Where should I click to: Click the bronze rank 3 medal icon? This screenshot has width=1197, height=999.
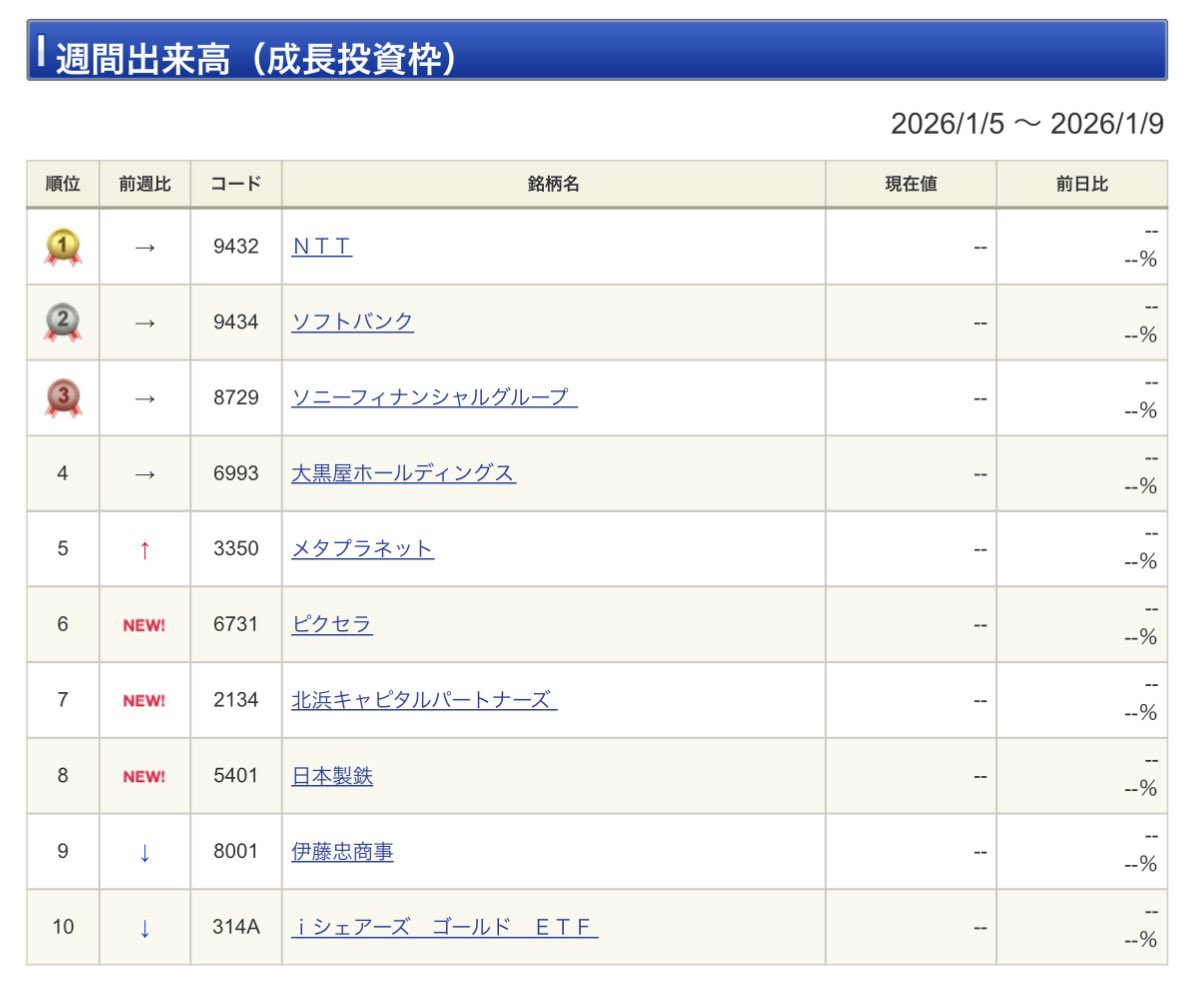click(x=63, y=398)
